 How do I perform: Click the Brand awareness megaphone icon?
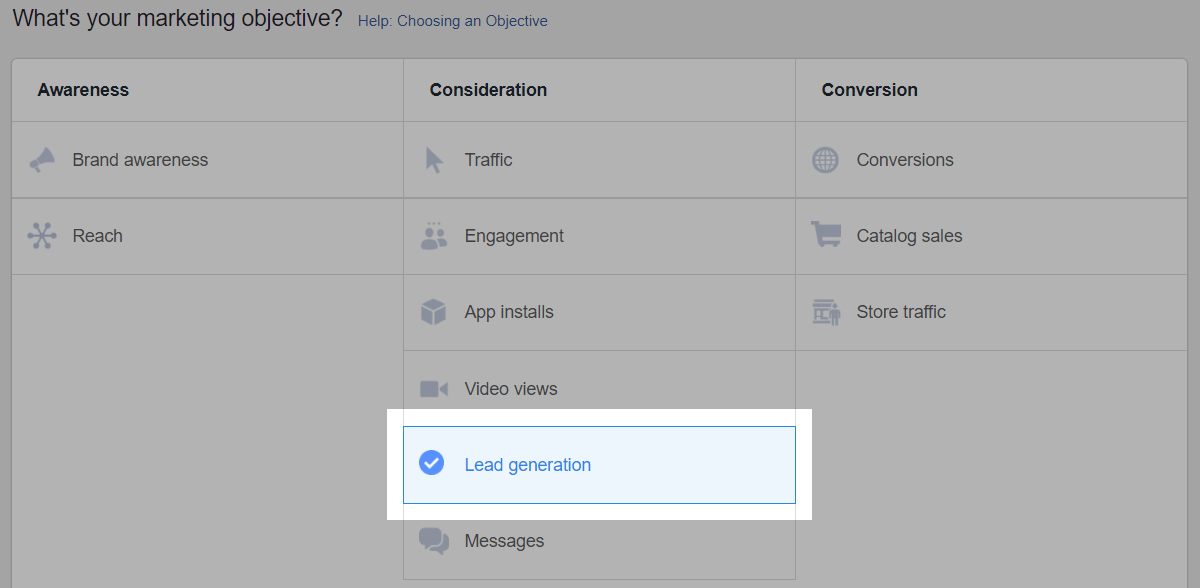click(42, 160)
